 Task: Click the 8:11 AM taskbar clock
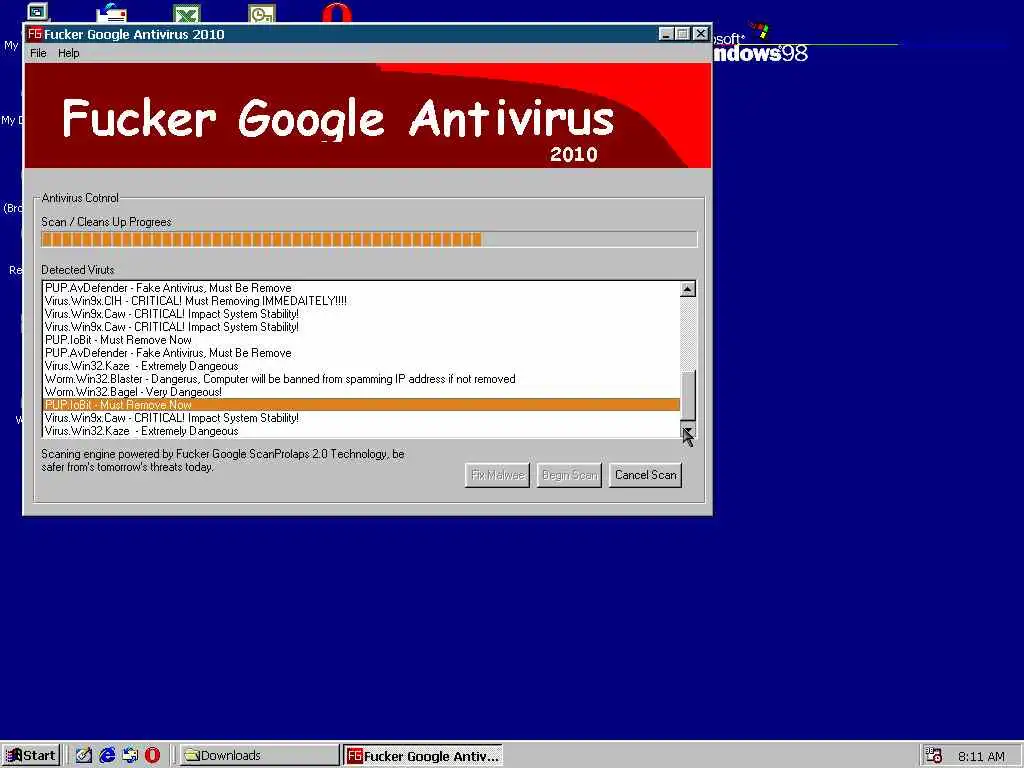click(981, 756)
